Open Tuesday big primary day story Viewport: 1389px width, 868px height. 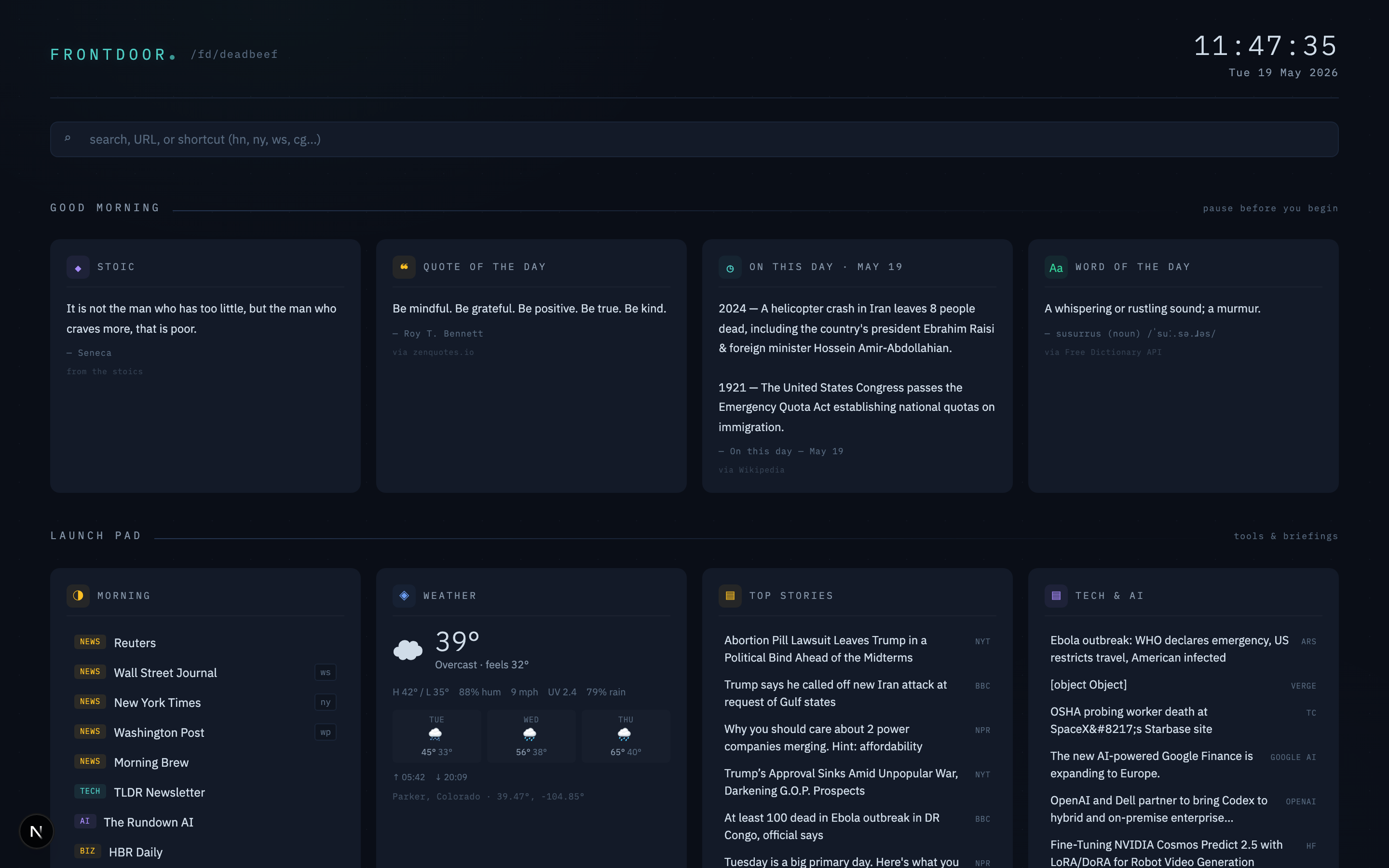coord(857,861)
